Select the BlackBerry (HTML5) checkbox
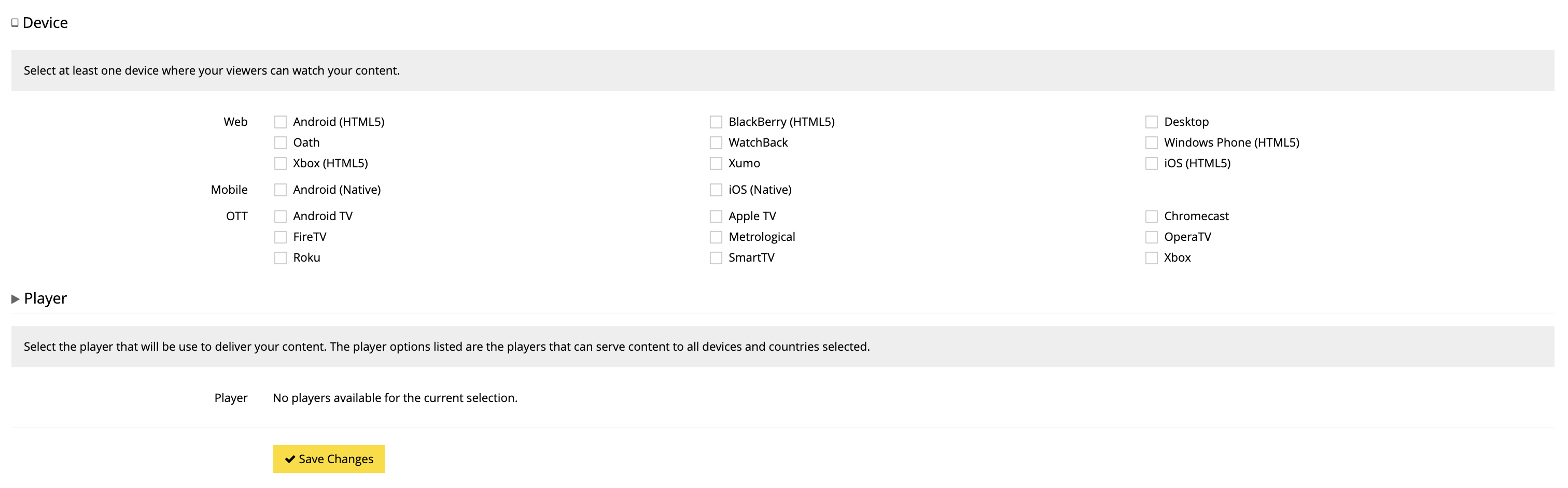The width and height of the screenshot is (1568, 488). [716, 122]
